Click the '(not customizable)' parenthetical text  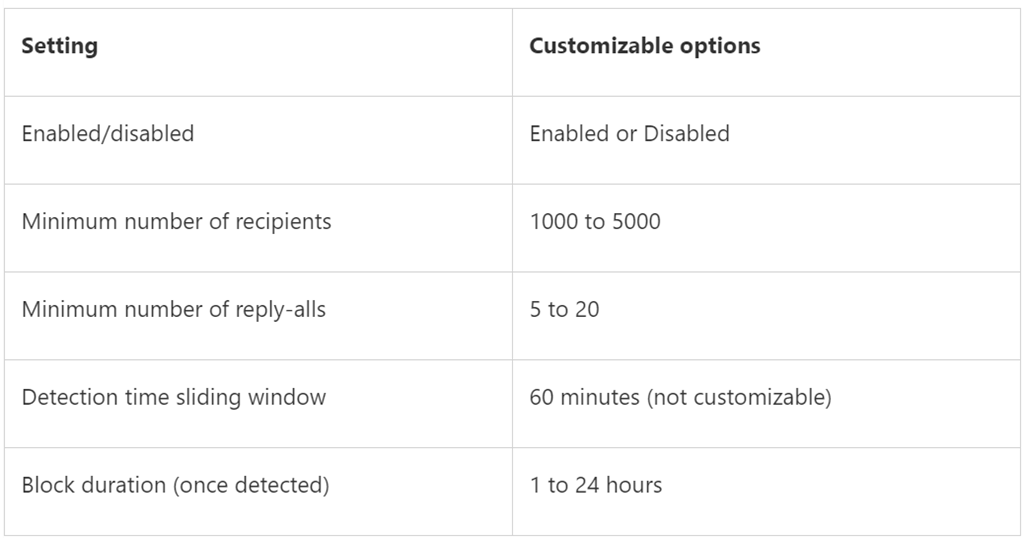coord(739,397)
